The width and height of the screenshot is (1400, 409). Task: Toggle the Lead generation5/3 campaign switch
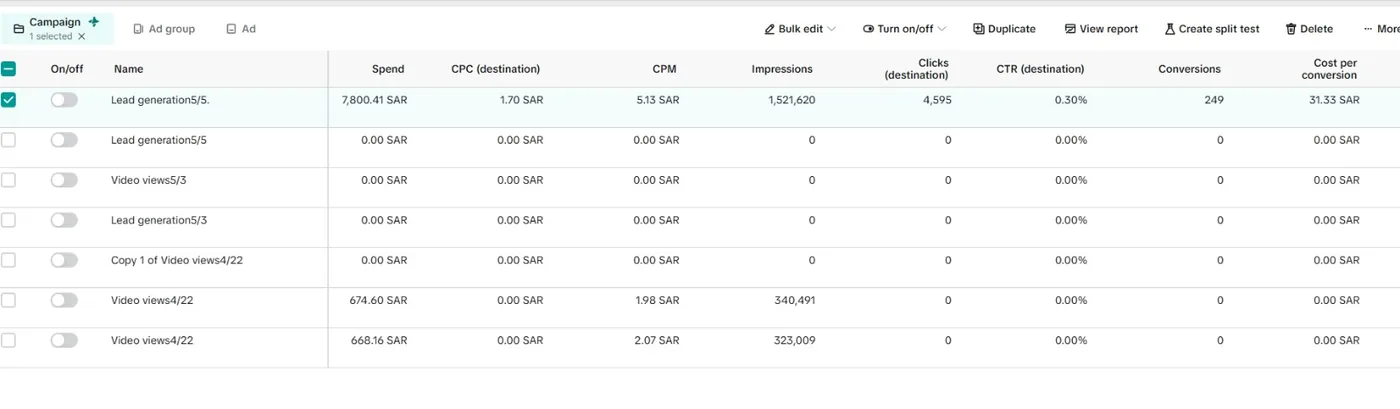[x=64, y=220]
